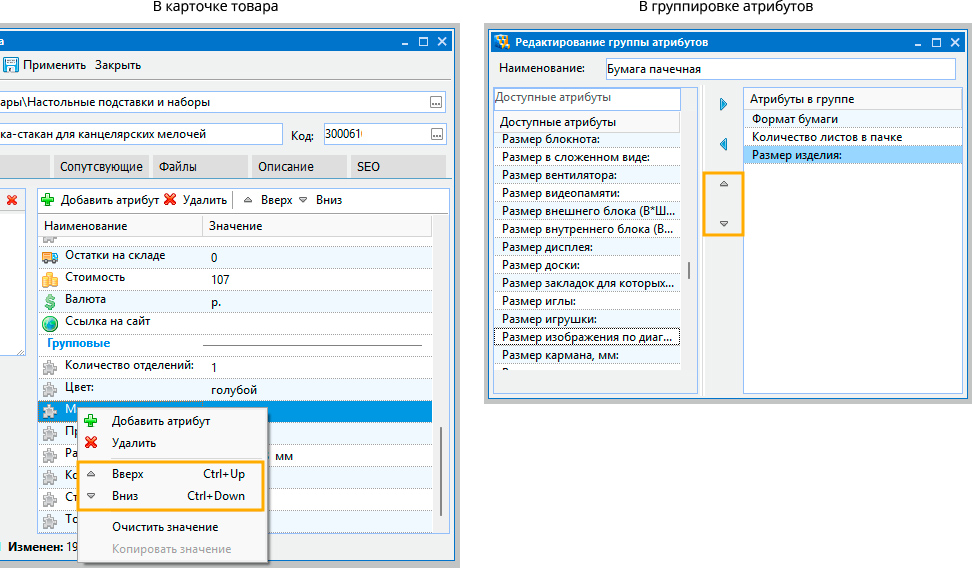Click Доступные атрибуты search field

point(587,98)
